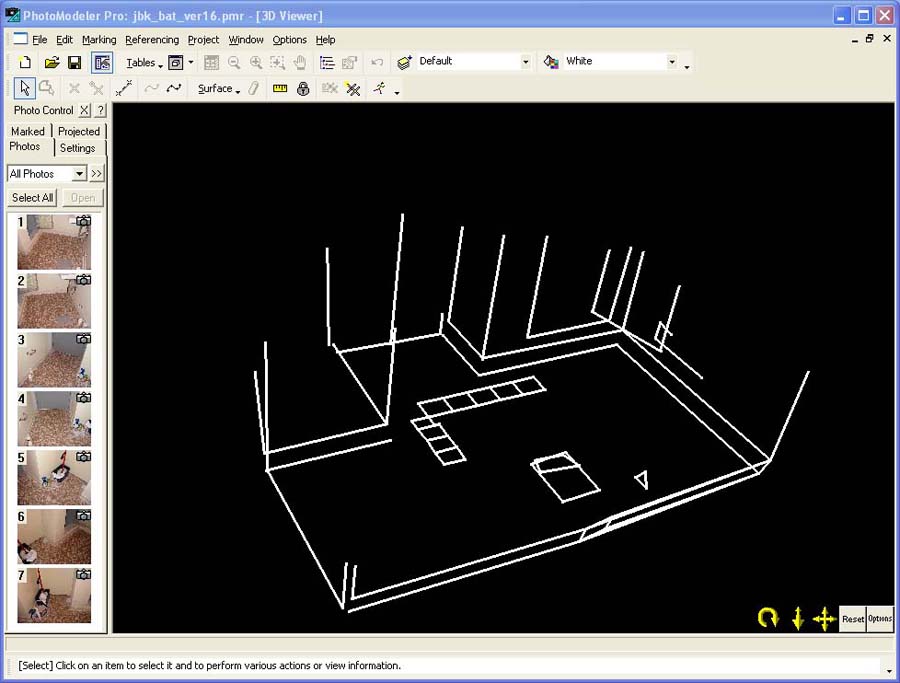Click the Zoom Out magnifier icon
This screenshot has height=683, width=900.
pos(234,62)
